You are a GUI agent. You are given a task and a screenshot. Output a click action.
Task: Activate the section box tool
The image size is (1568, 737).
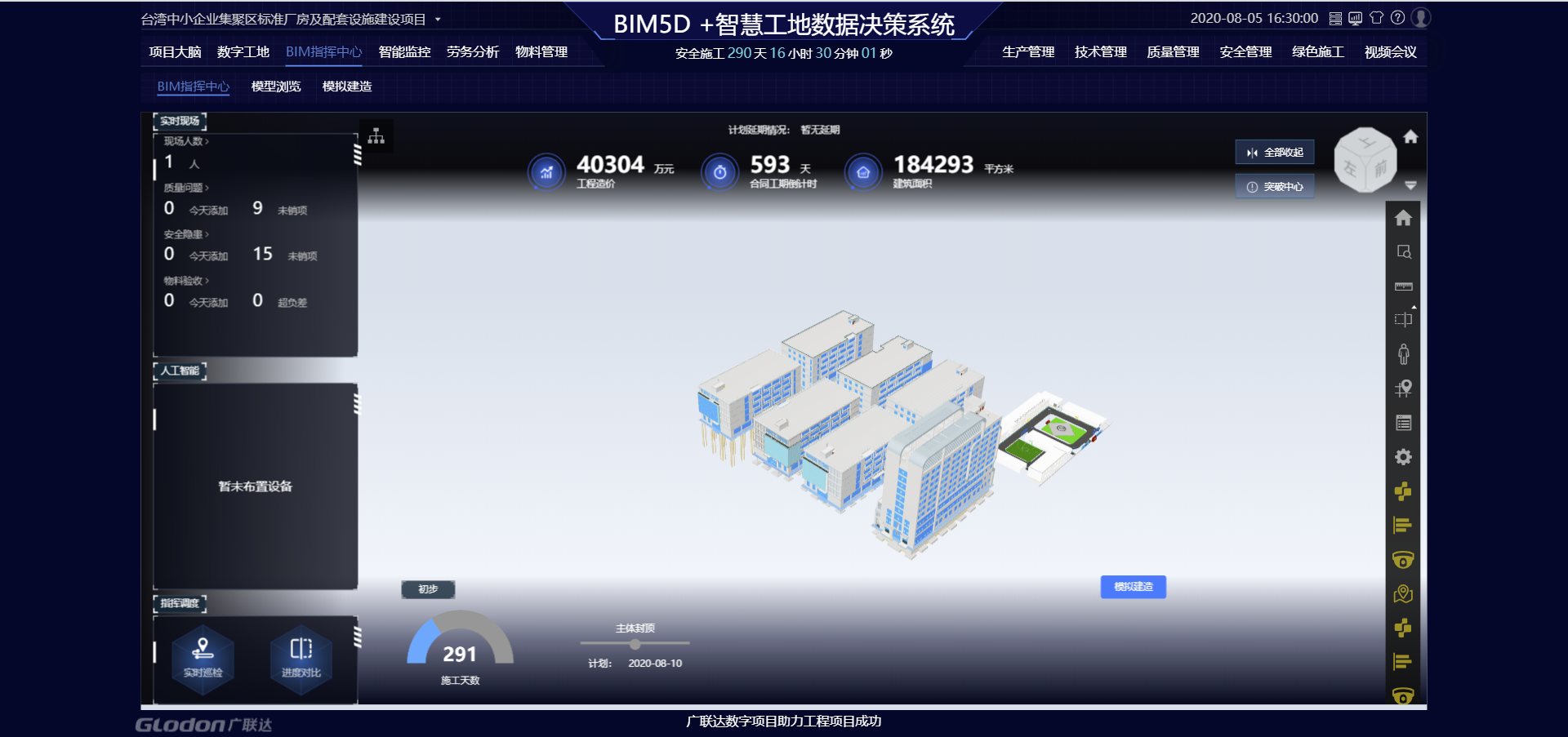[x=1403, y=320]
